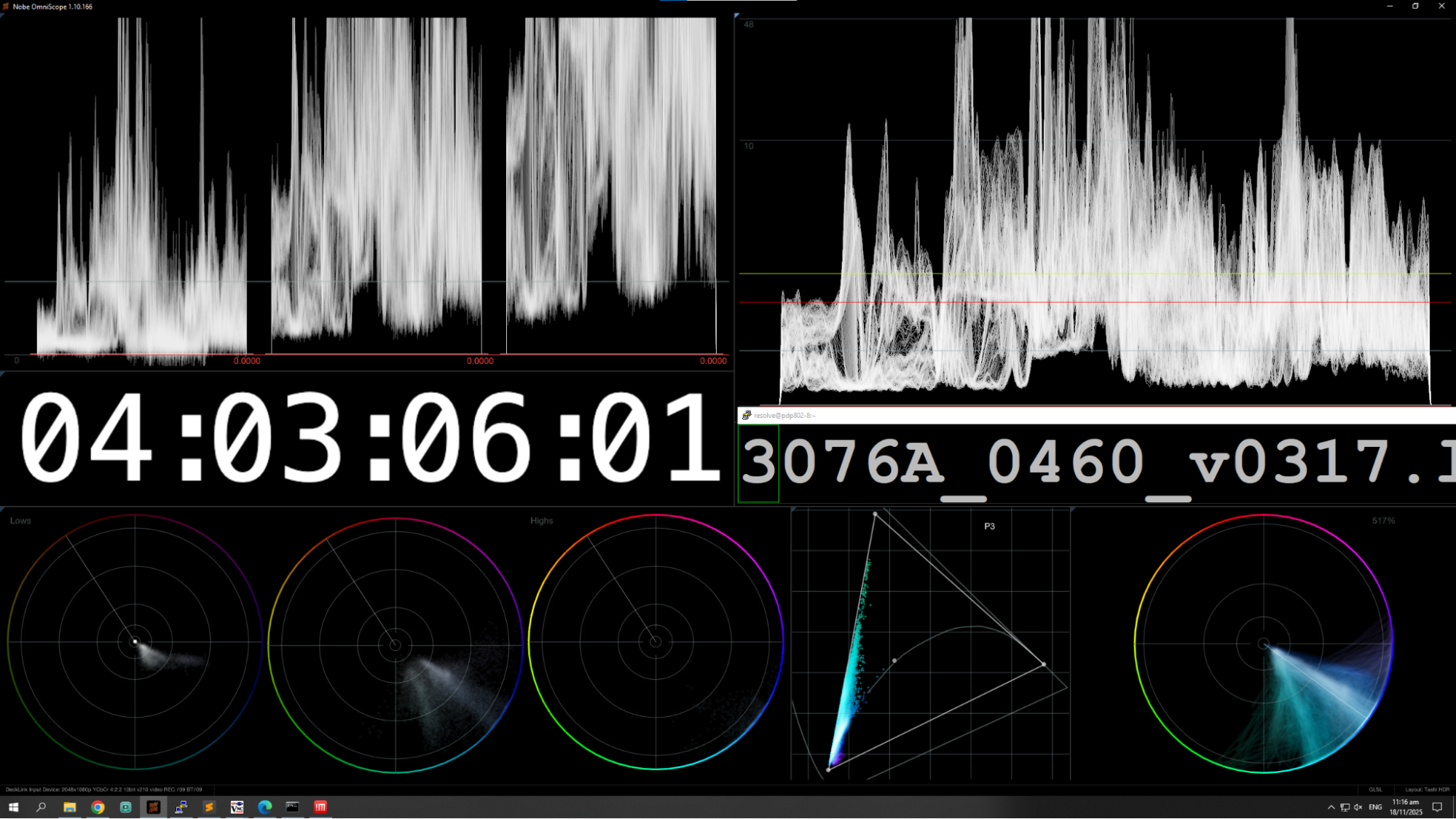The image size is (1456, 819).
Task: Click the 10 waveform scale label
Action: point(749,146)
